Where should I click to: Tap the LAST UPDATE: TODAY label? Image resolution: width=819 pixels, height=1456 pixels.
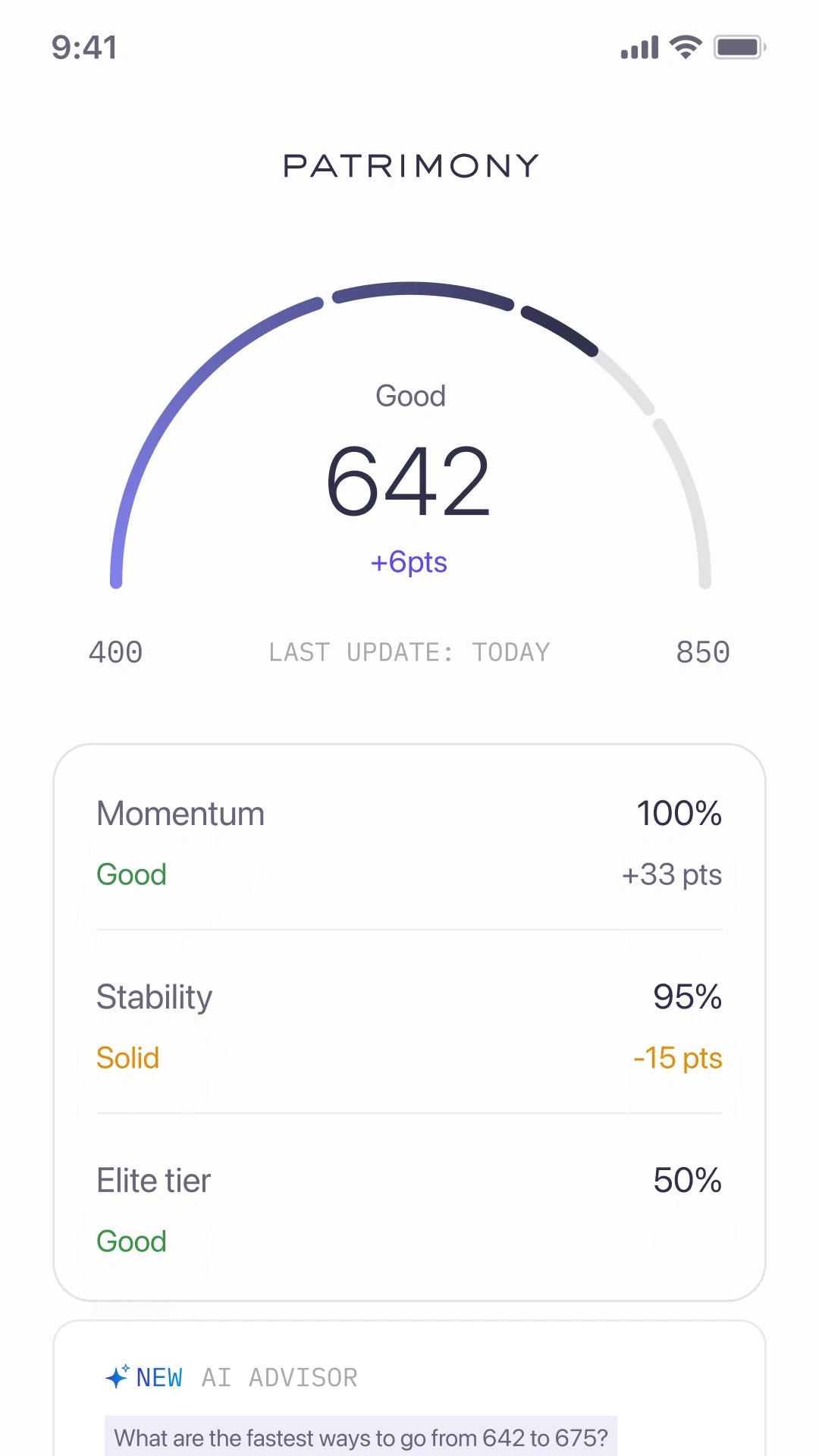coord(409,652)
